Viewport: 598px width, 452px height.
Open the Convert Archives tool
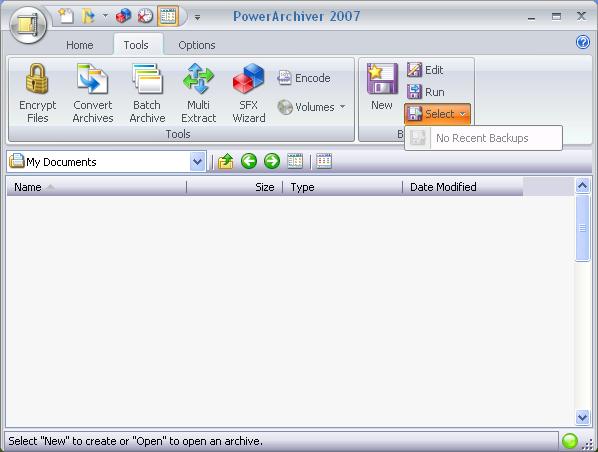[93, 93]
